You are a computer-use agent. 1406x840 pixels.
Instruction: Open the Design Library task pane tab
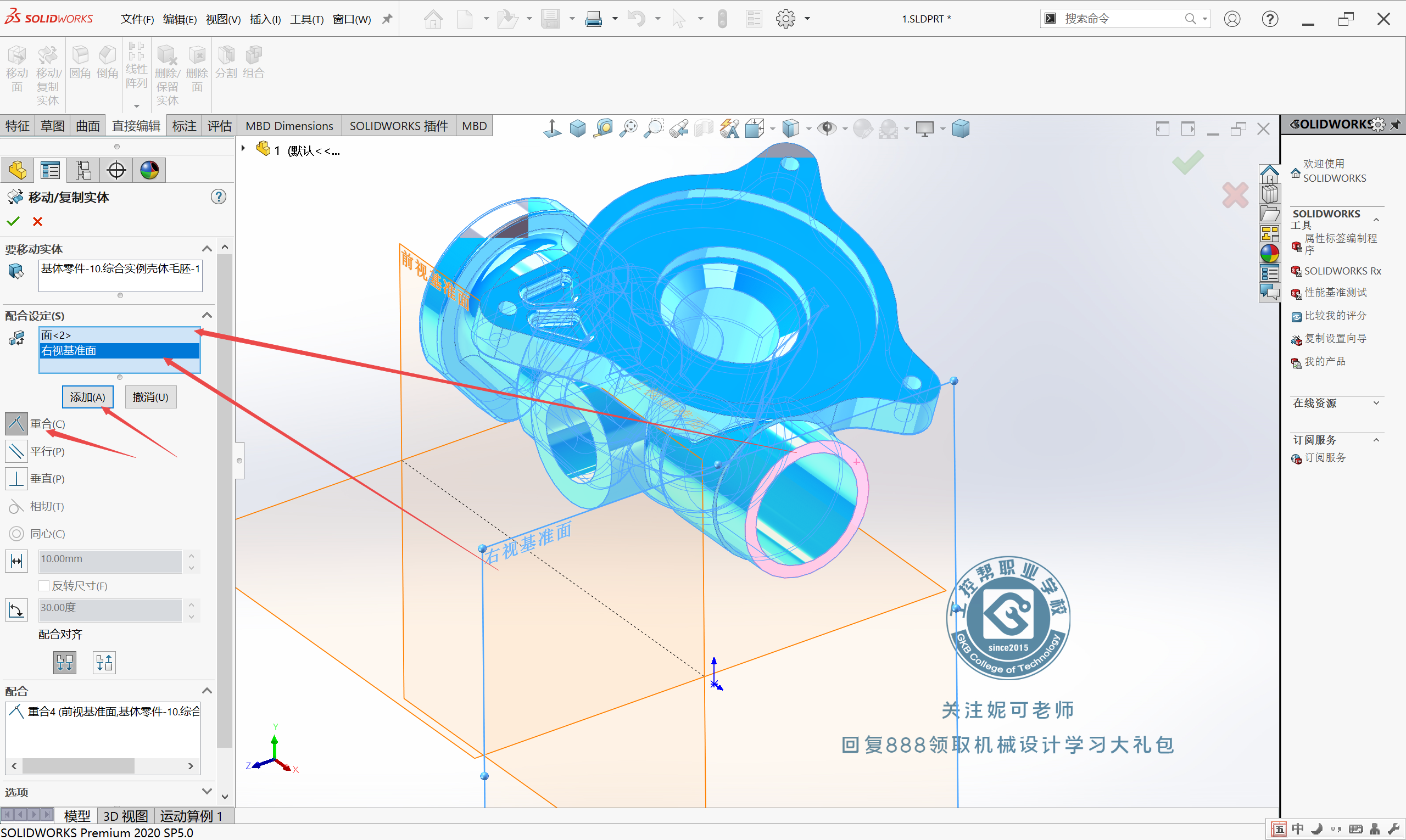pos(1270,194)
